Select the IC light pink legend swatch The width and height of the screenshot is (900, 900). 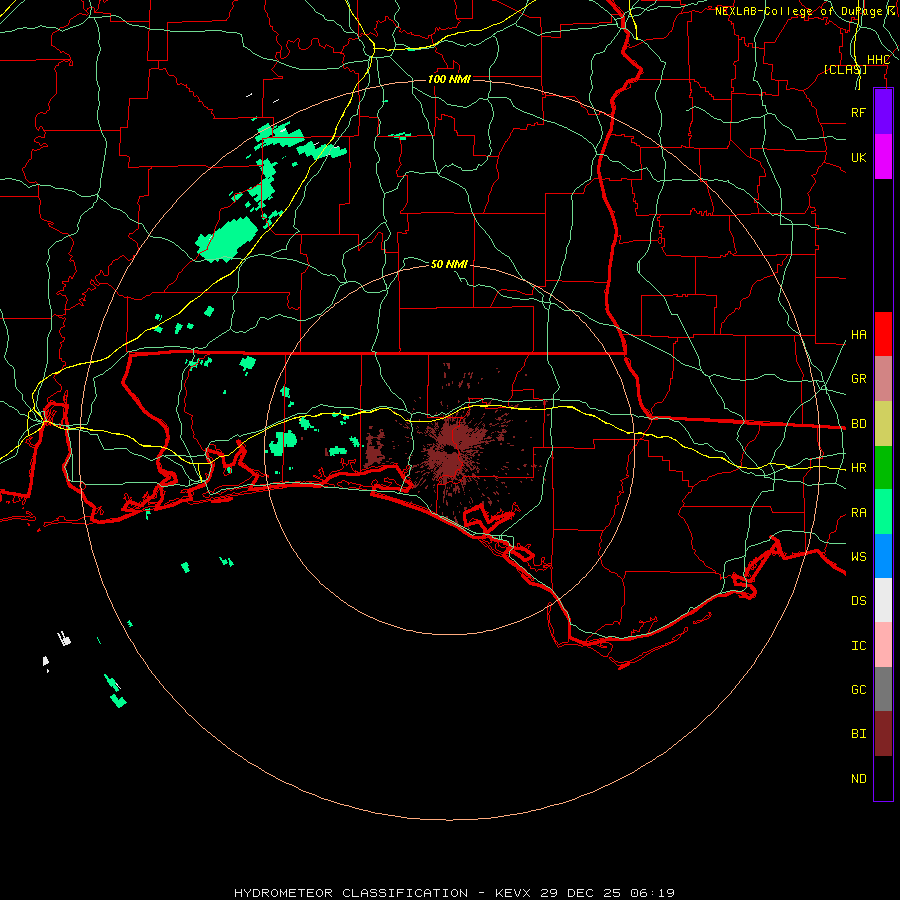883,645
